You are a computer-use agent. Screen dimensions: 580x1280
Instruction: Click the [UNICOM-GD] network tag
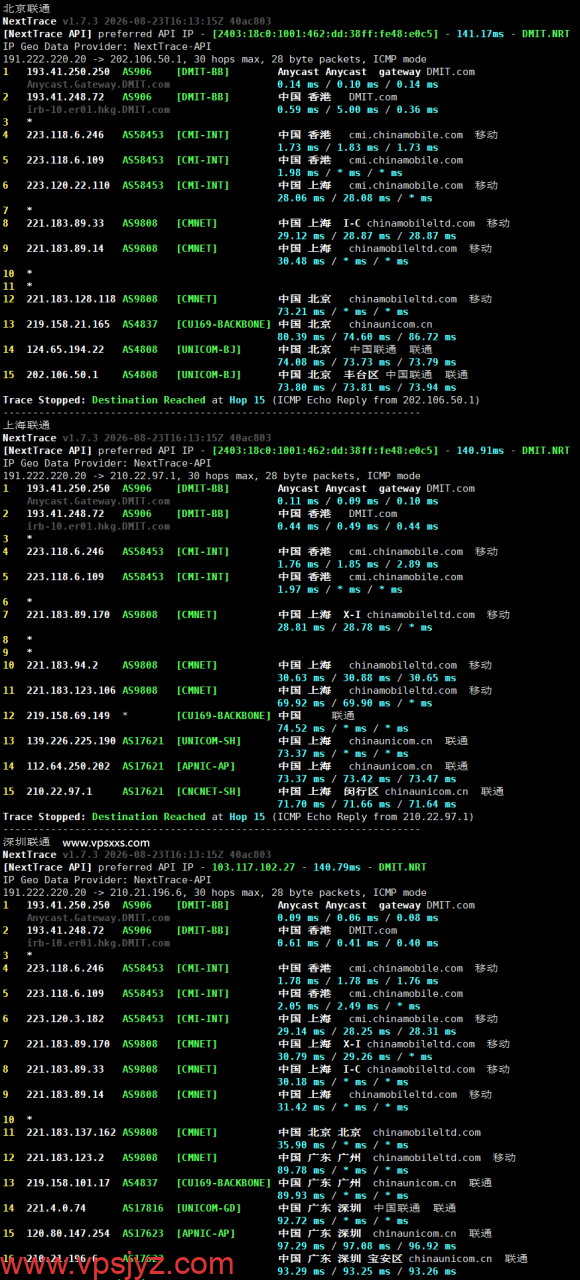point(210,1208)
